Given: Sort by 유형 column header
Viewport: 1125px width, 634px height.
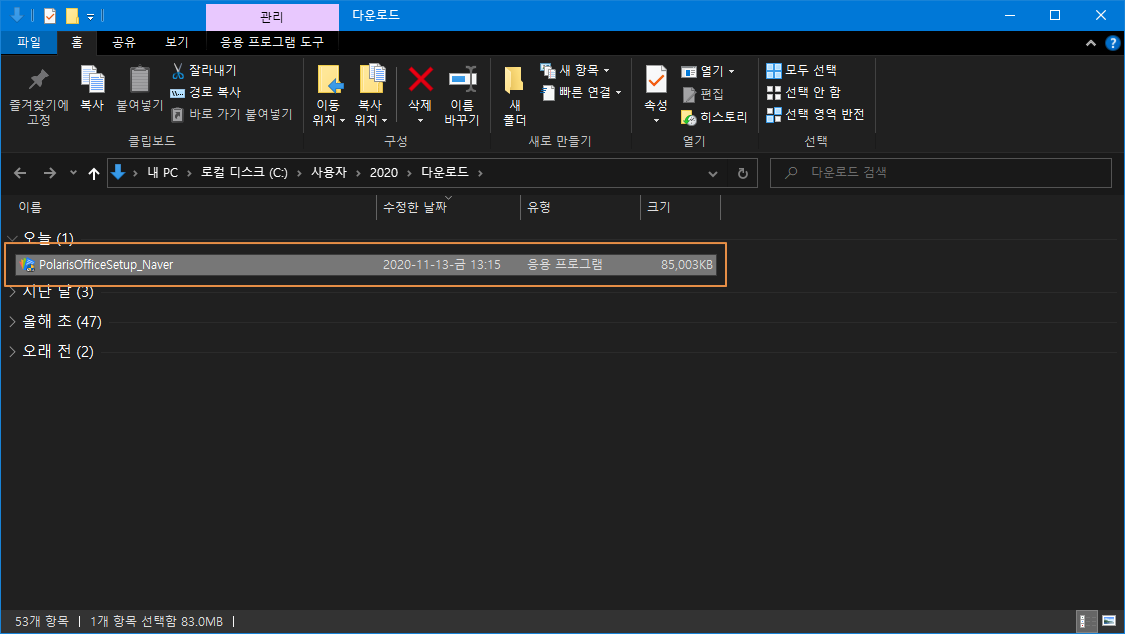Looking at the screenshot, I should click(580, 207).
